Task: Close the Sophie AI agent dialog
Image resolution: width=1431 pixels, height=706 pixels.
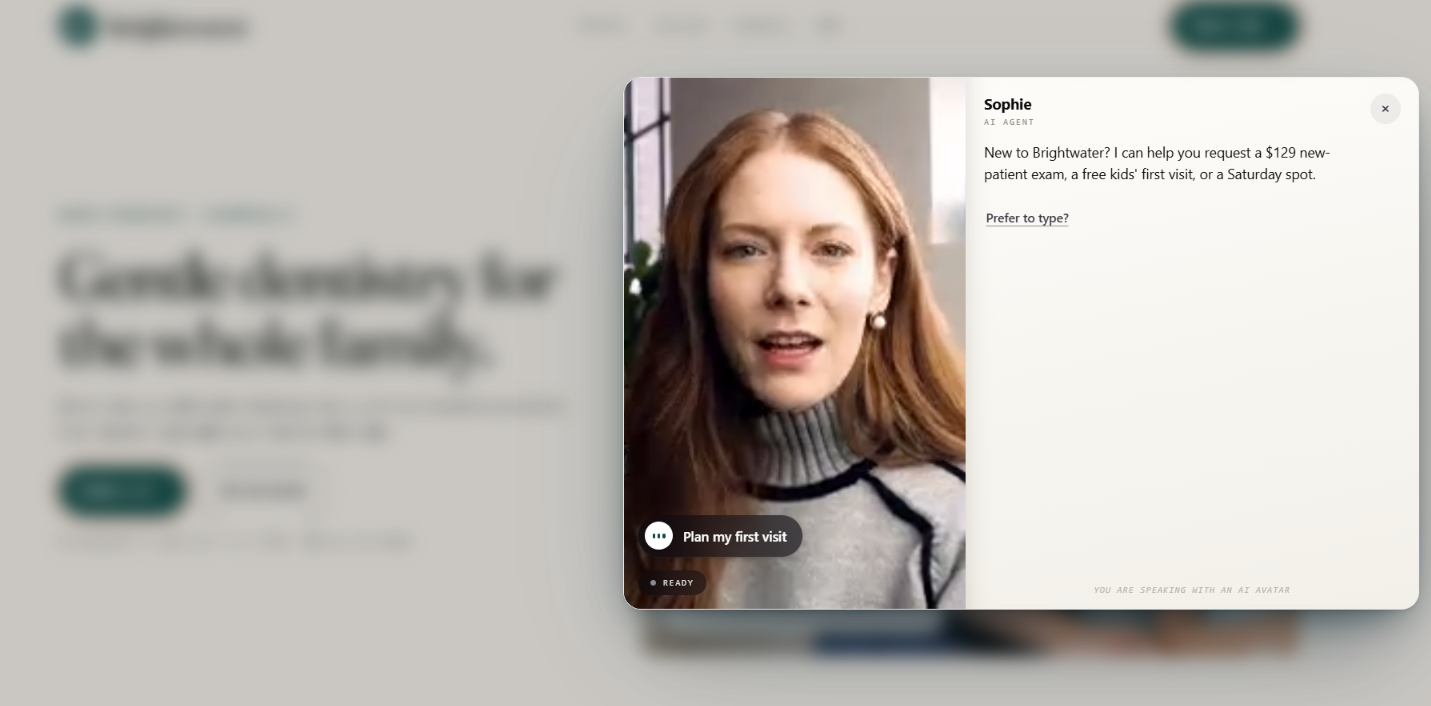Action: click(1385, 109)
